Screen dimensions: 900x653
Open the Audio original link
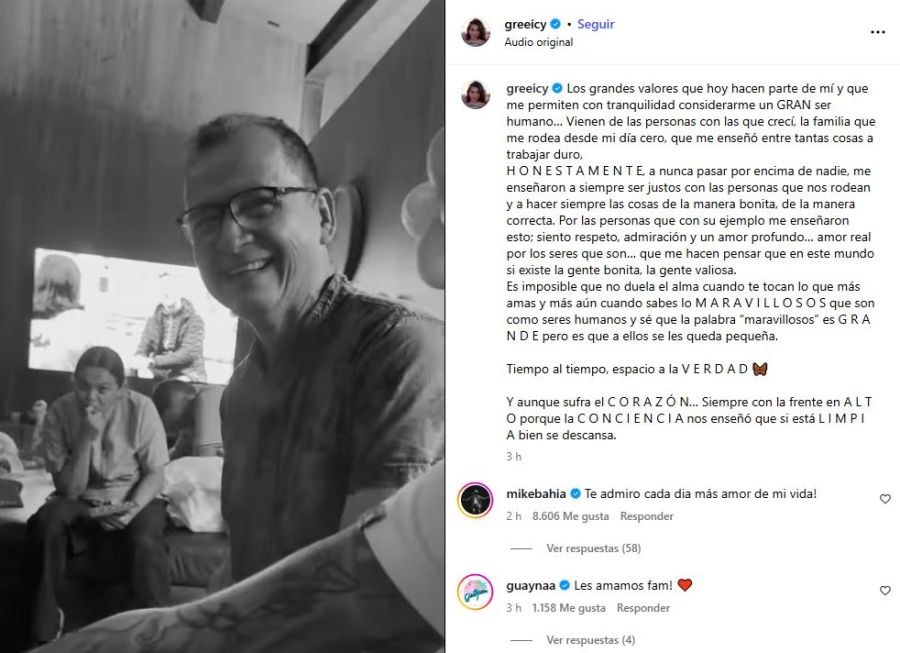(538, 42)
